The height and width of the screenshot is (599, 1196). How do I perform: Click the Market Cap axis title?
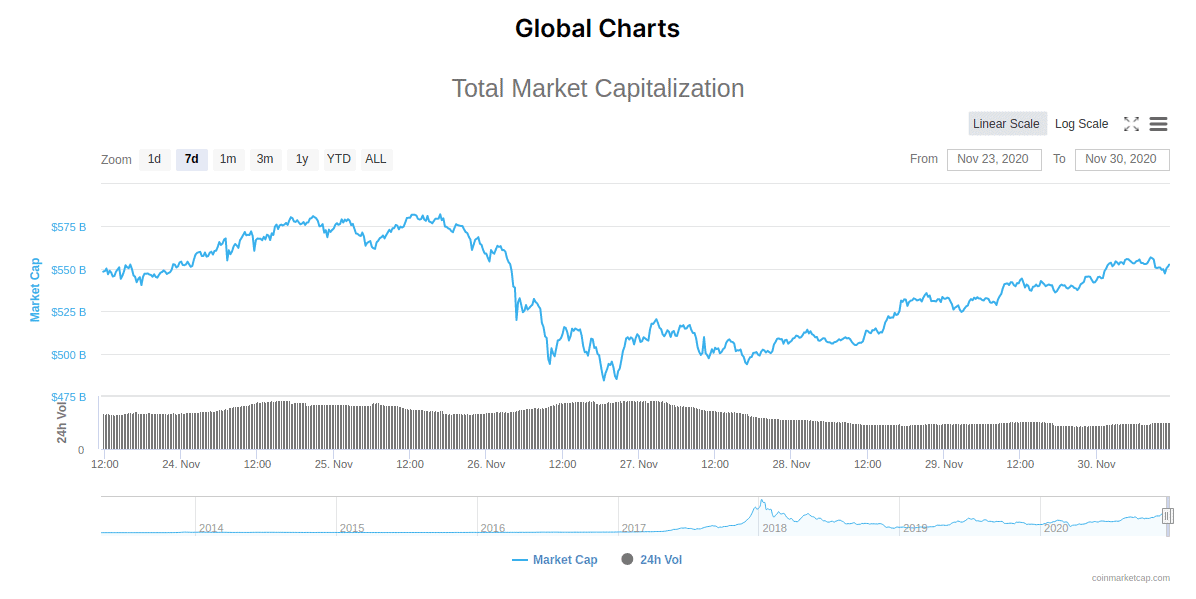35,290
